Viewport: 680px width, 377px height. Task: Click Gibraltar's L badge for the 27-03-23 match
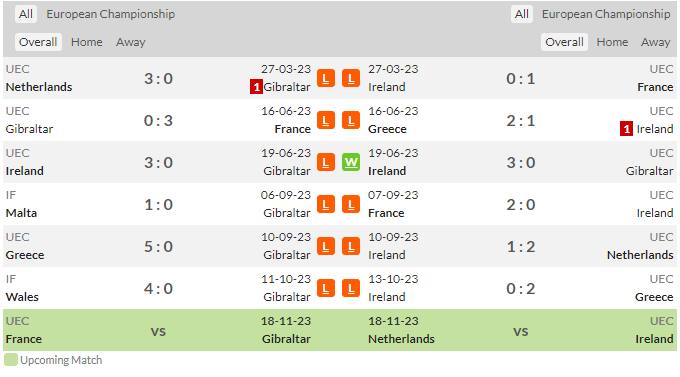(x=326, y=79)
